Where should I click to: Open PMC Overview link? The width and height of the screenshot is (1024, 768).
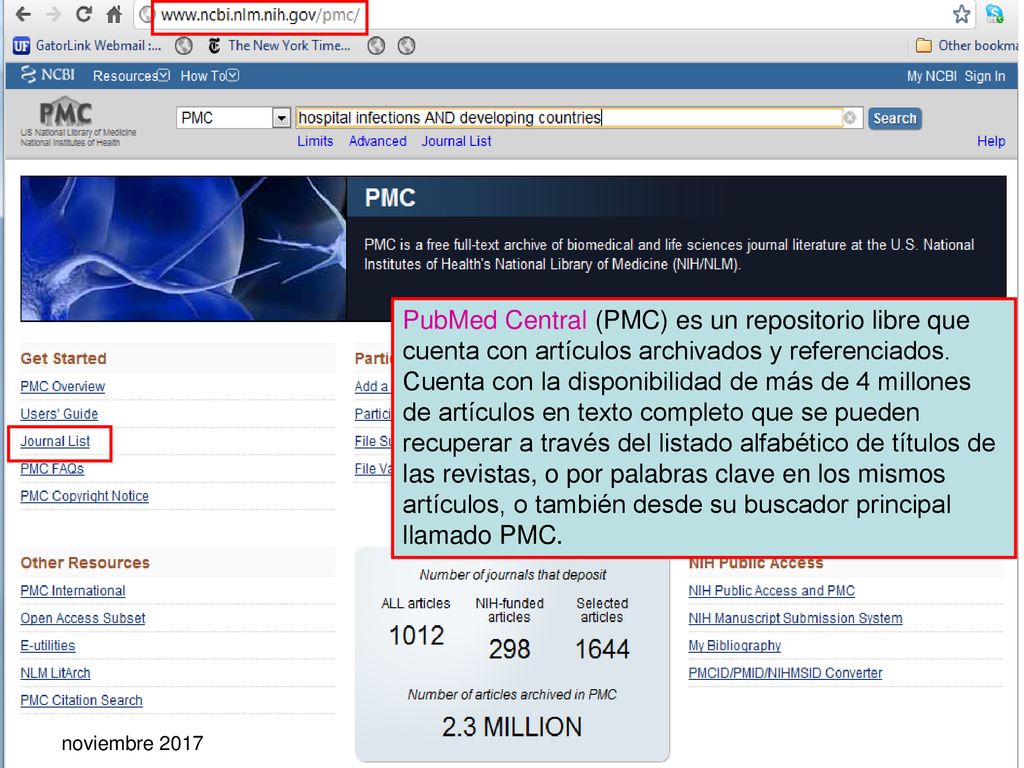[x=63, y=387]
